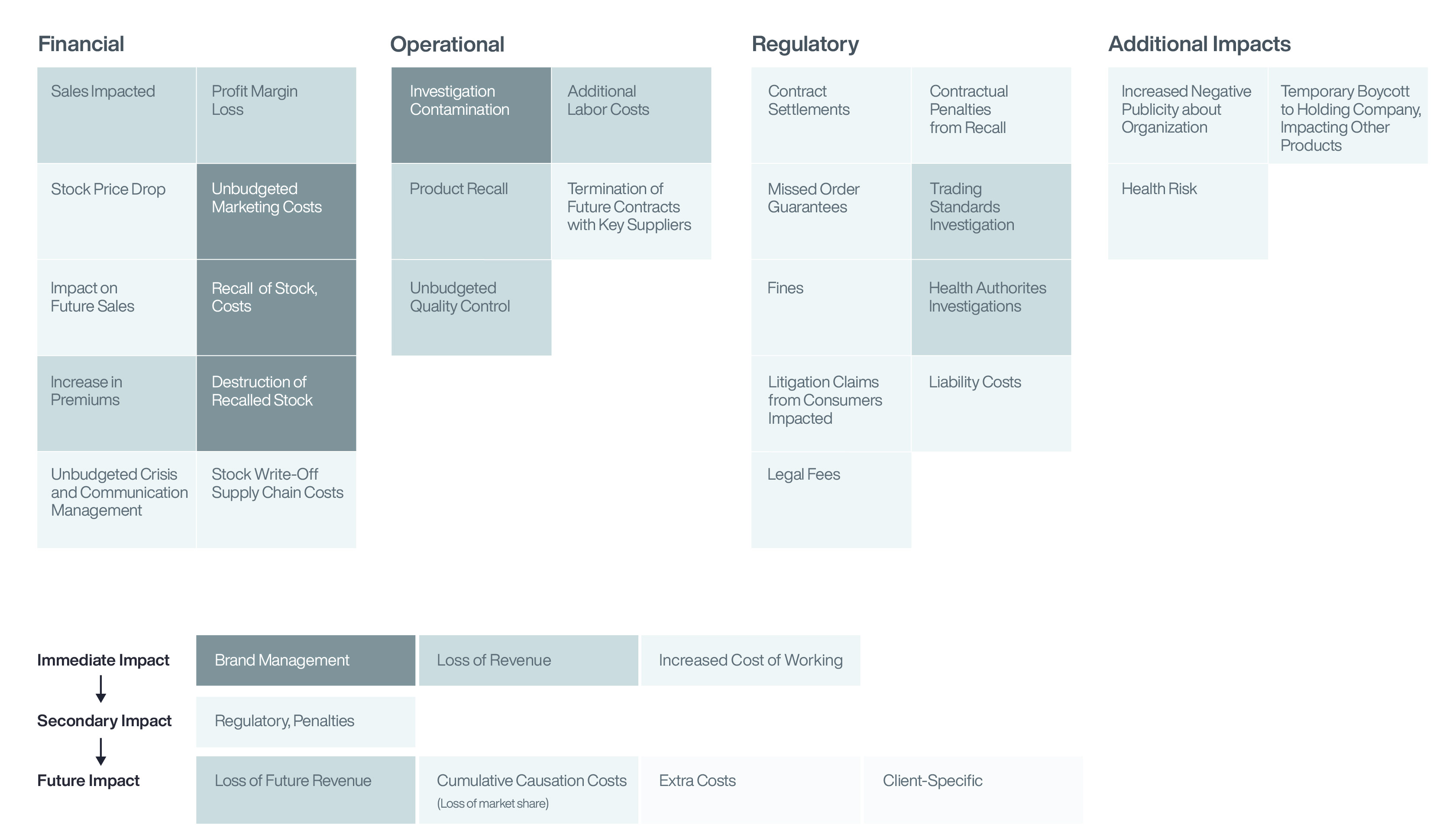Select the Legal Fees tile

coord(831,500)
